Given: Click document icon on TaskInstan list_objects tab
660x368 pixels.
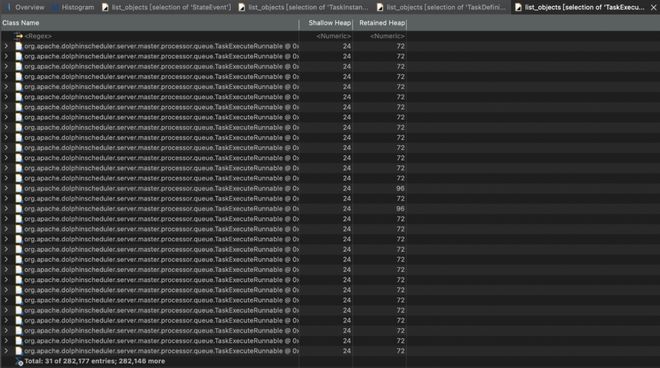Looking at the screenshot, I should tap(242, 7).
